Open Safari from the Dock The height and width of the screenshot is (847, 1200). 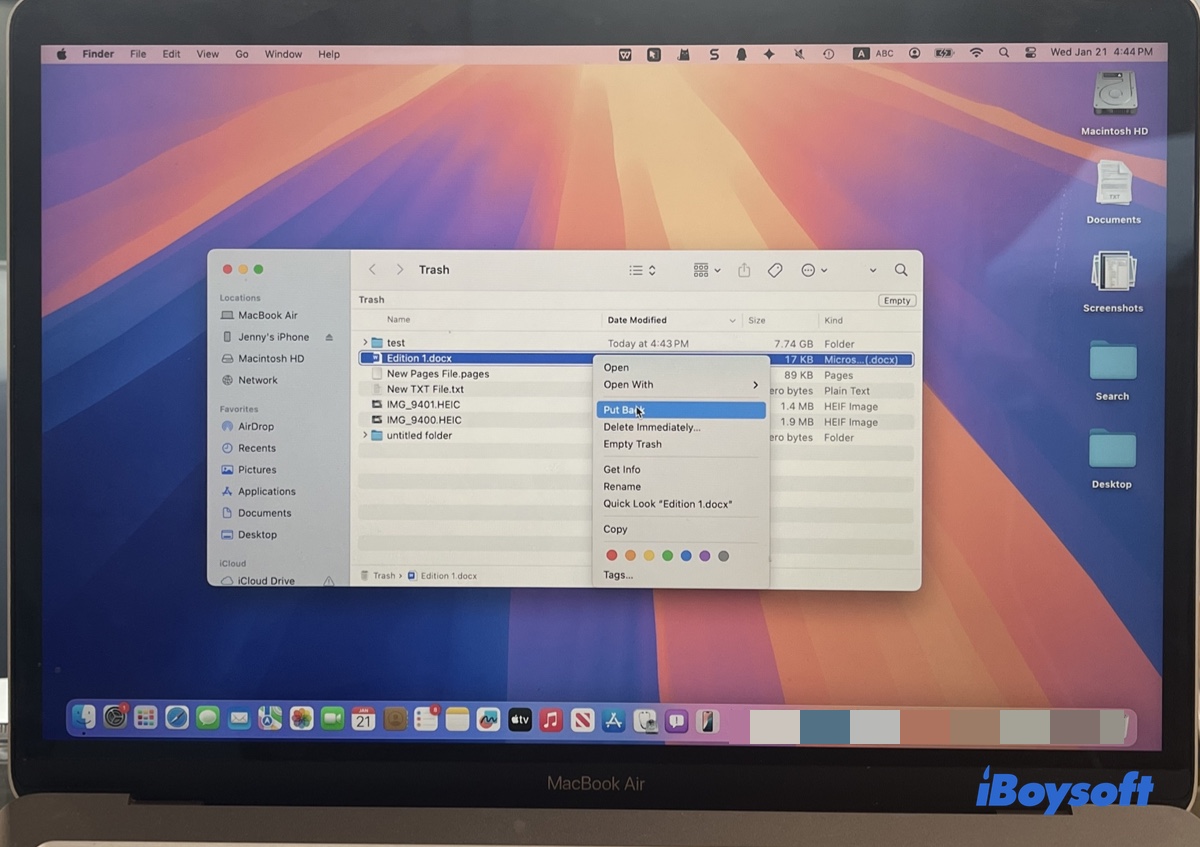coord(177,719)
